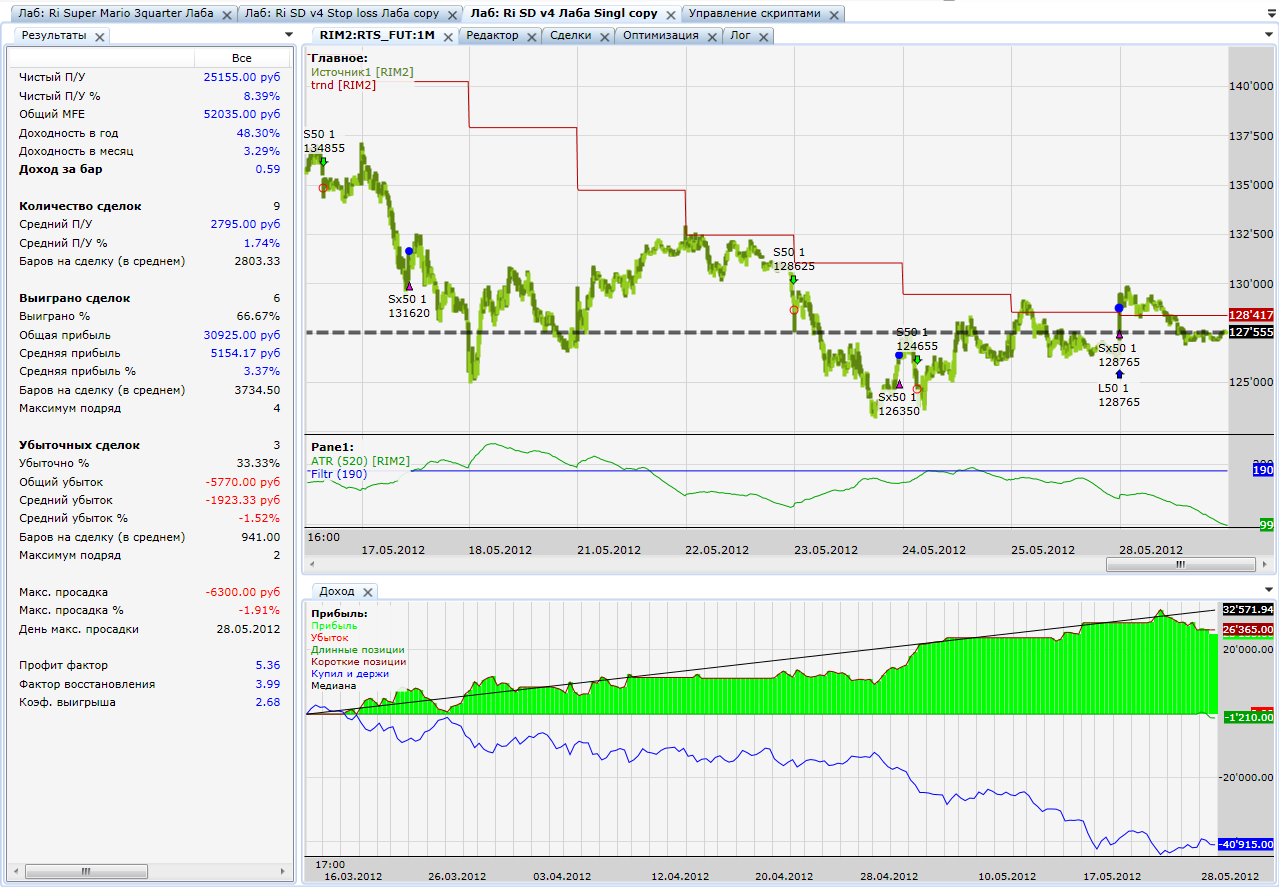
Task: Close the Редактор tab
Action: click(x=531, y=36)
